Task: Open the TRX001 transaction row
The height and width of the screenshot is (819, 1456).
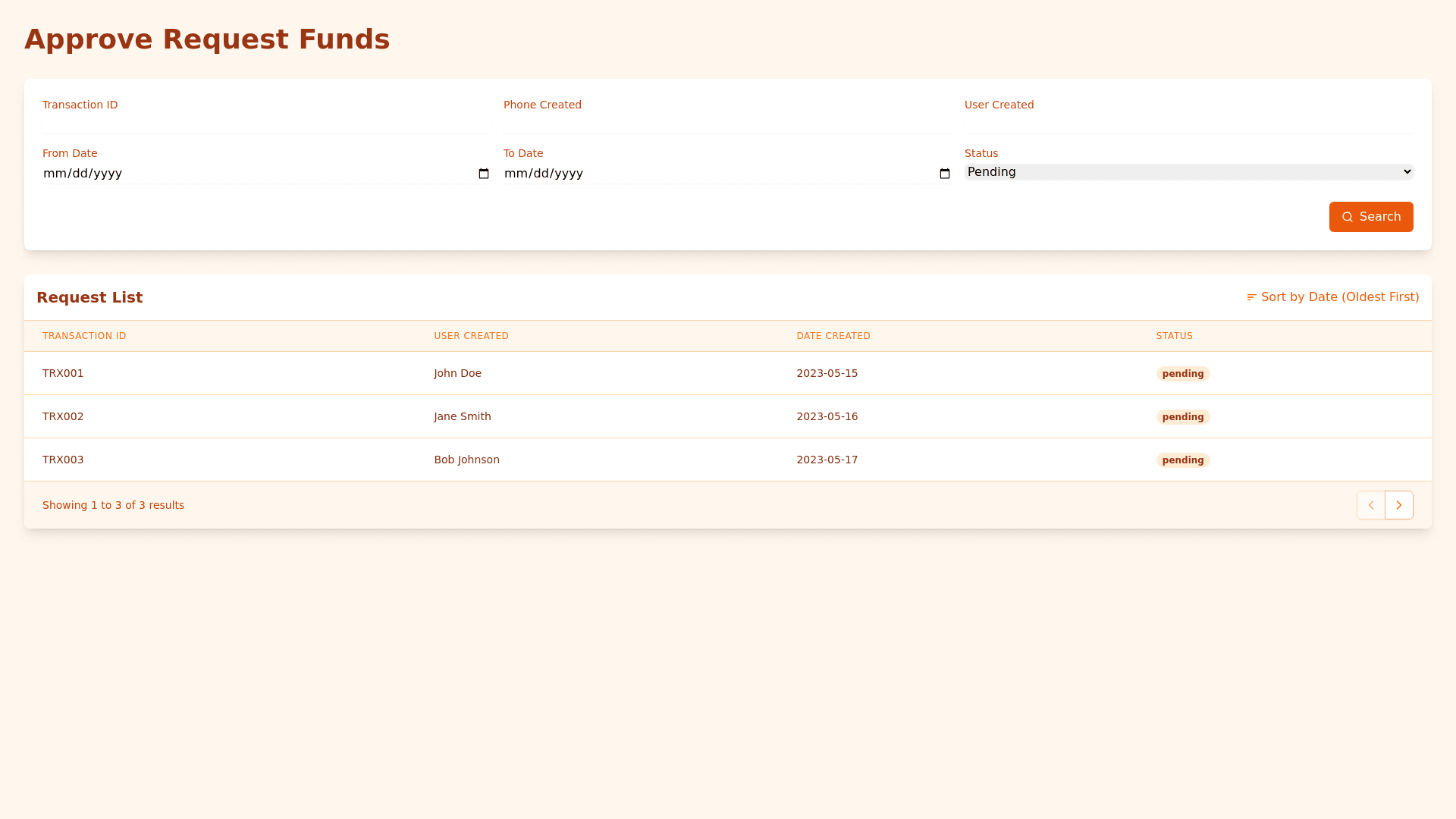Action: [63, 373]
